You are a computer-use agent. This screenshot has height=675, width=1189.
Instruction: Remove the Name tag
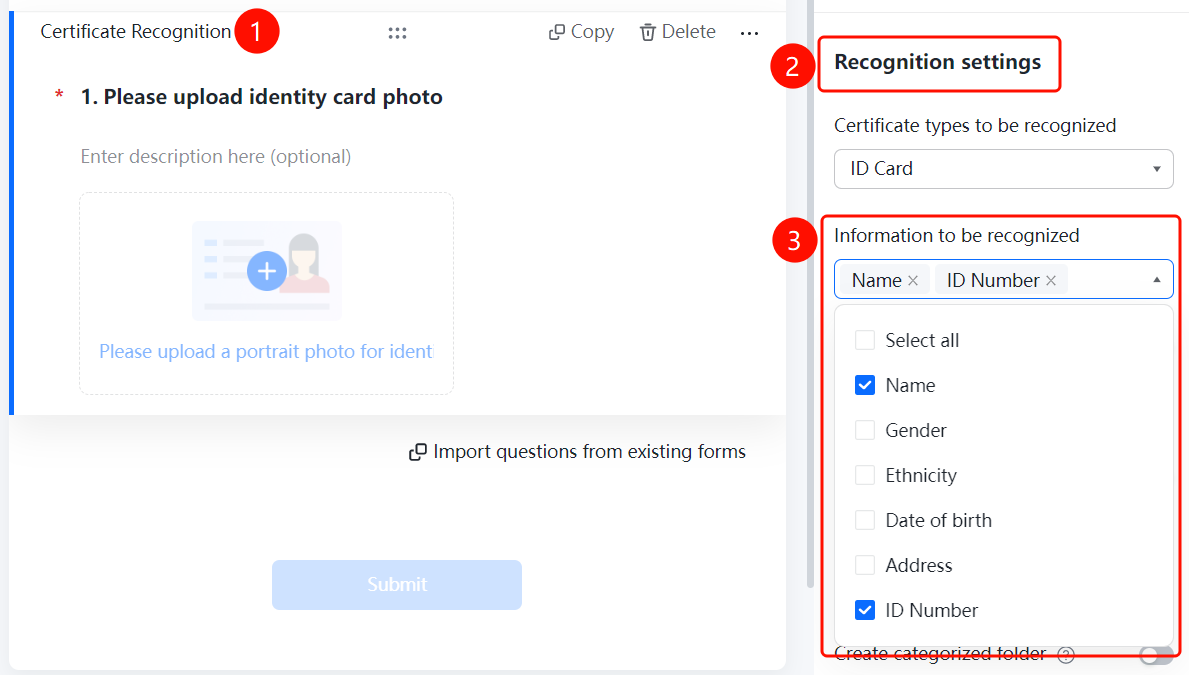point(913,281)
